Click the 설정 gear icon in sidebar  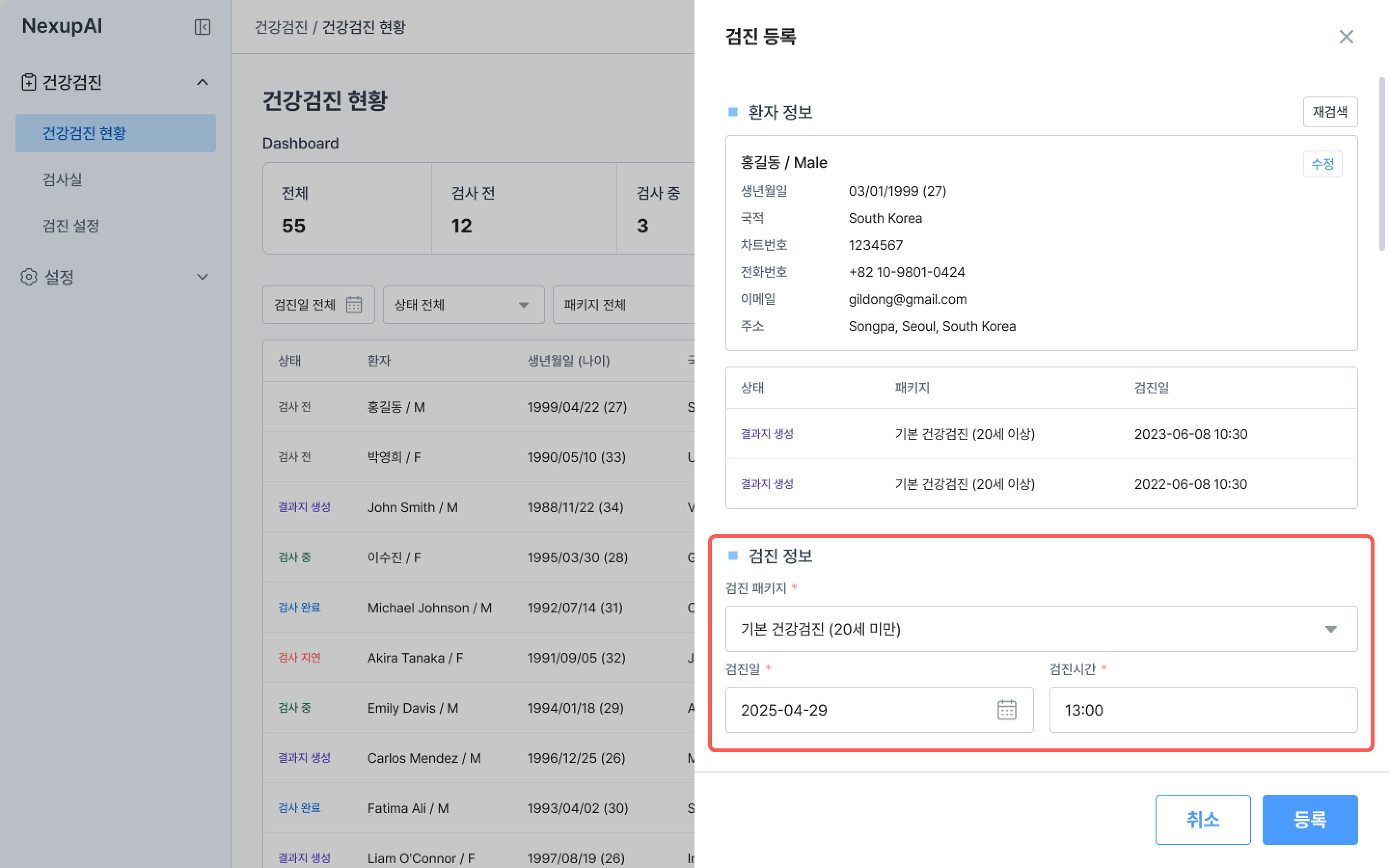29,277
